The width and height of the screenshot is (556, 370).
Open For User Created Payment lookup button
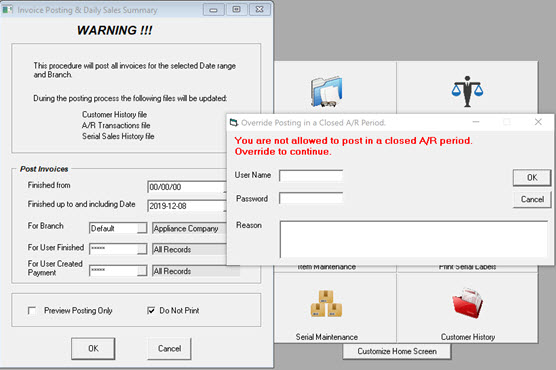click(x=142, y=271)
